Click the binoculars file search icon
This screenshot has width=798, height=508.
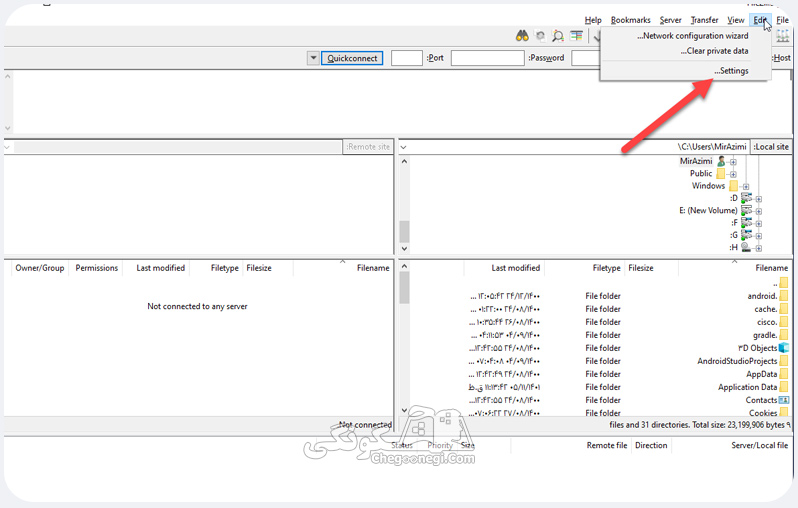522,36
